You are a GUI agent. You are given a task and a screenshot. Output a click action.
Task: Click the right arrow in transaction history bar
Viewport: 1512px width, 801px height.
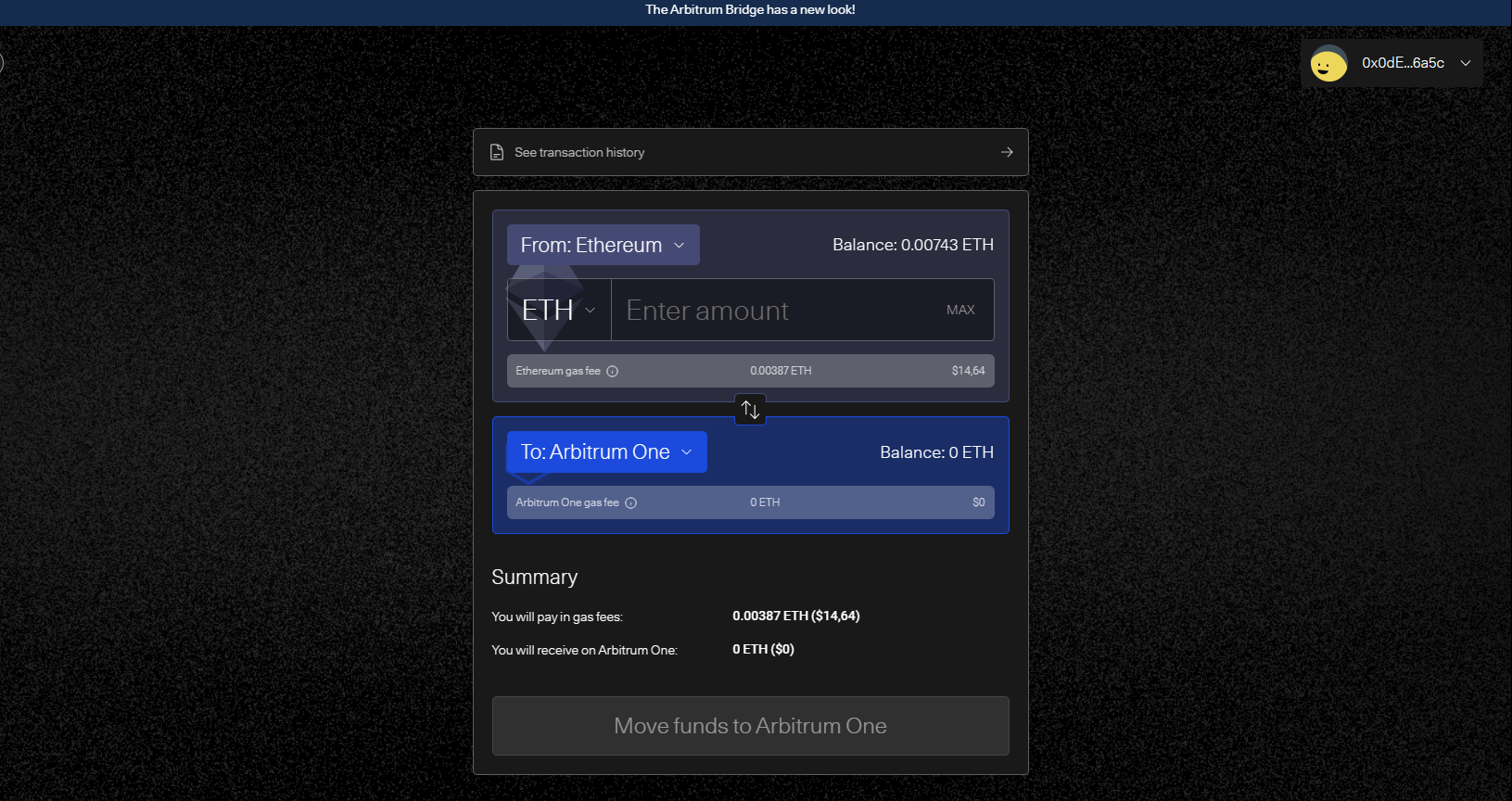click(1007, 152)
